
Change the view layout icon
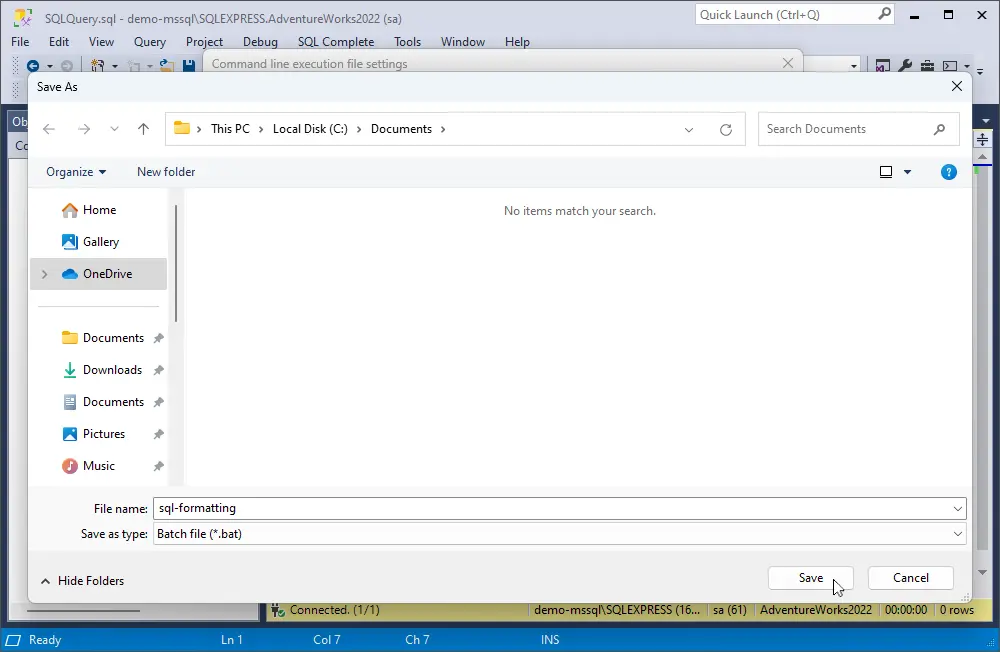(x=886, y=172)
